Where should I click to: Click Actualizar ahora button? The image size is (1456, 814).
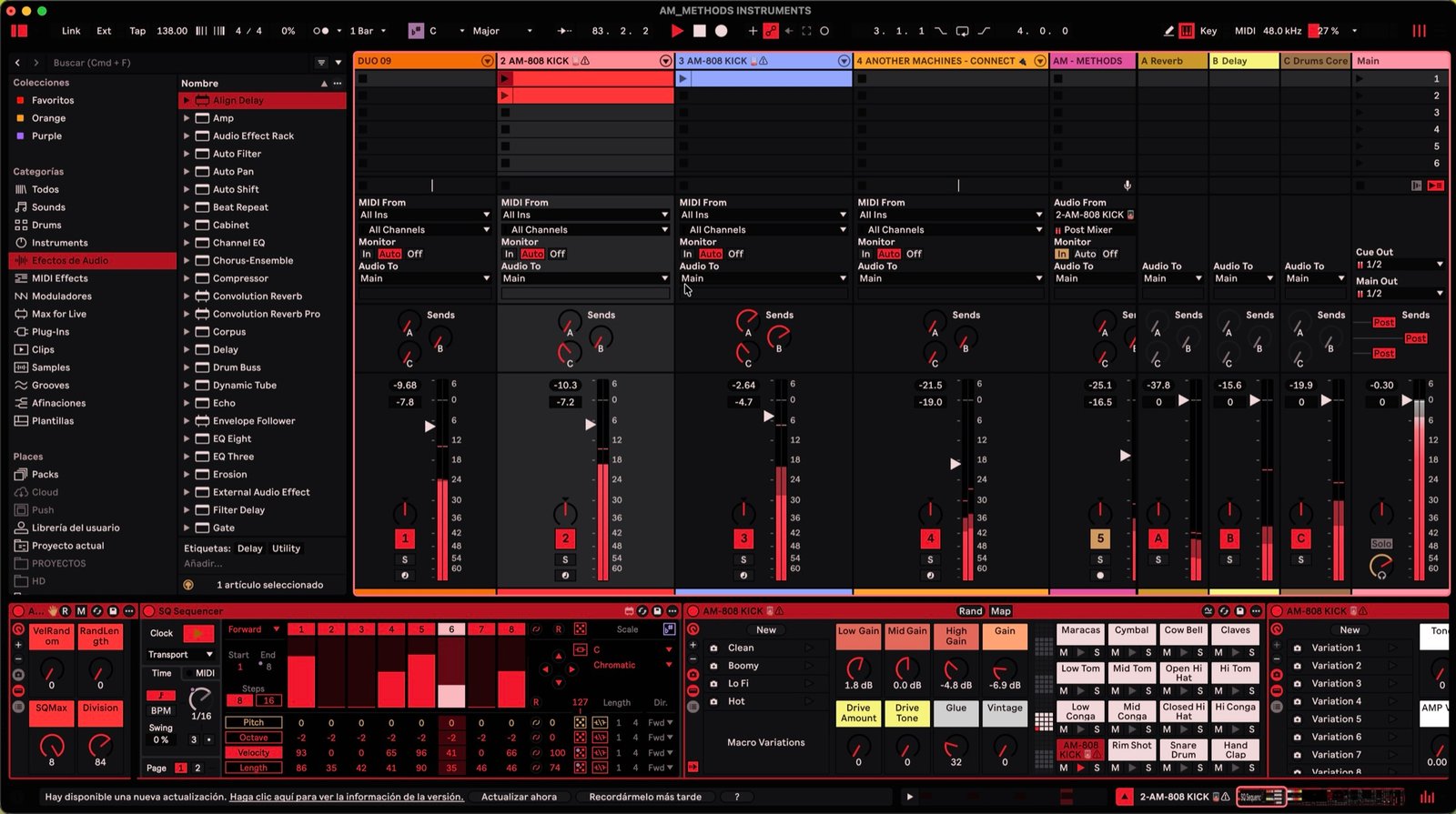pyautogui.click(x=519, y=797)
